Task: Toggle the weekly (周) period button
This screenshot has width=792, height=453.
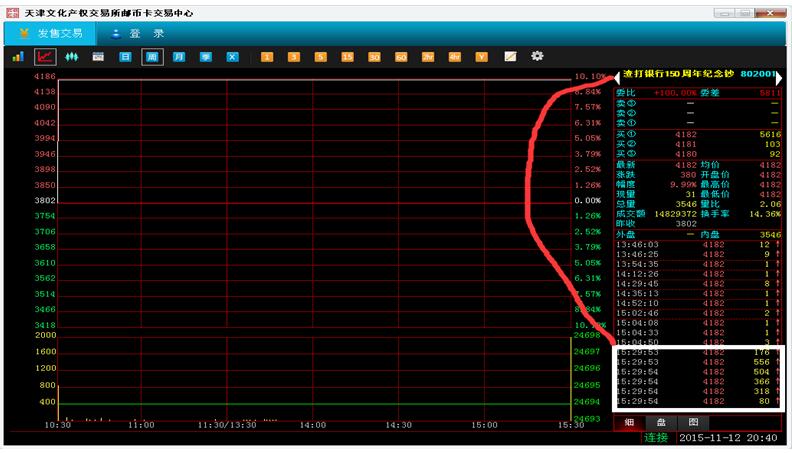Action: pos(152,57)
